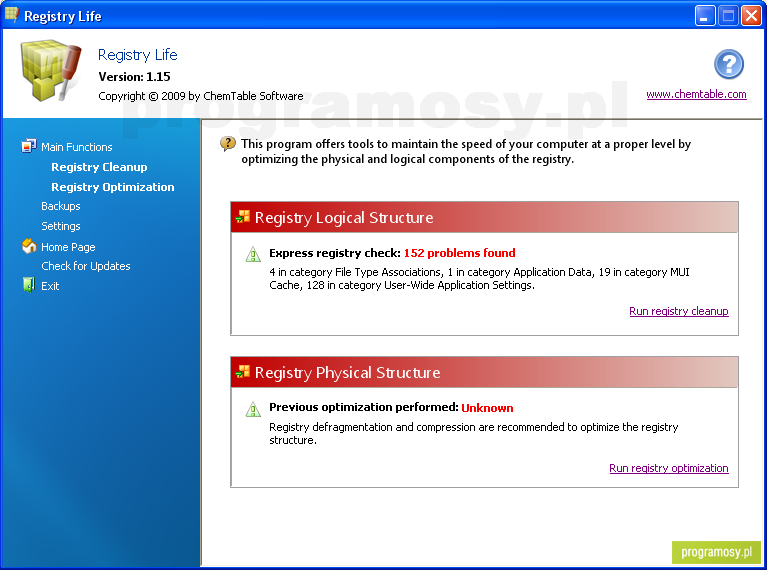Viewport: 767px width, 570px height.
Task: Click the Registry Physical Structure header
Action: [x=484, y=372]
